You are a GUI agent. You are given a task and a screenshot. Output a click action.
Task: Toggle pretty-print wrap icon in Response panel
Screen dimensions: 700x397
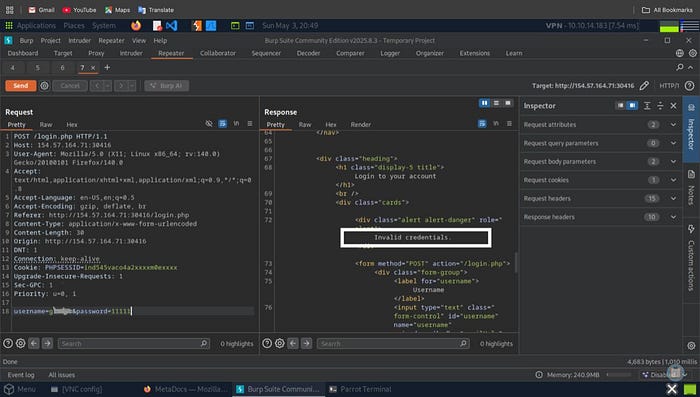click(482, 124)
